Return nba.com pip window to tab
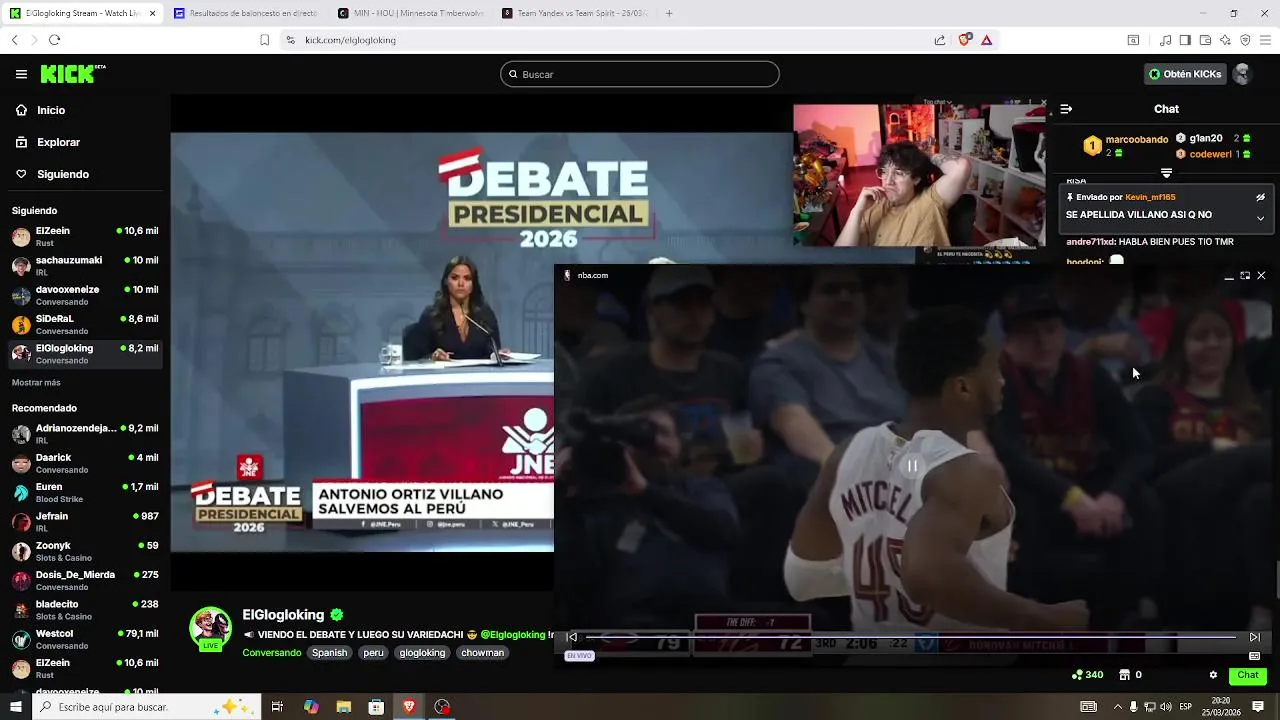This screenshot has width=1280, height=720. tap(1245, 275)
